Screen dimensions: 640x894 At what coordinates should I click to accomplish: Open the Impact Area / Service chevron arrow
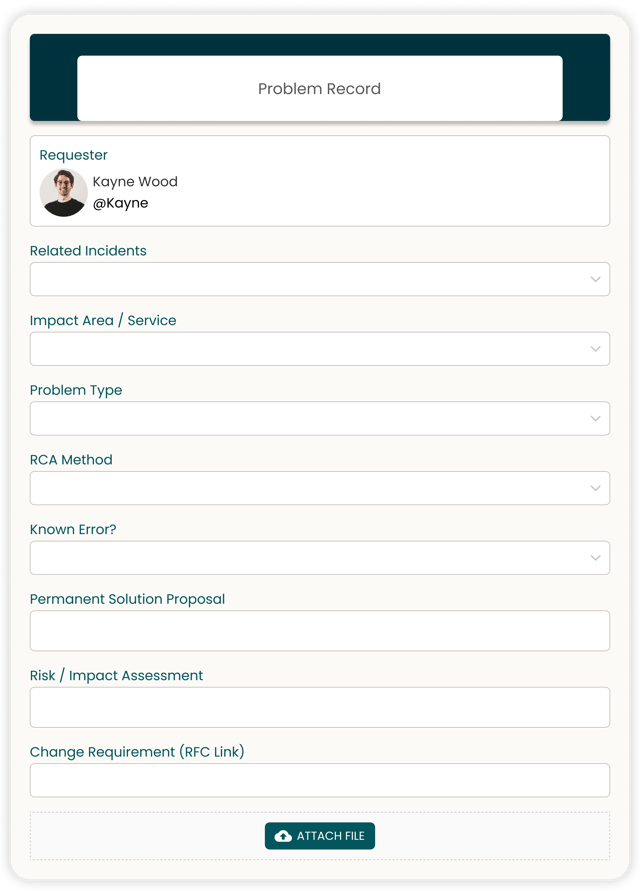tap(595, 349)
